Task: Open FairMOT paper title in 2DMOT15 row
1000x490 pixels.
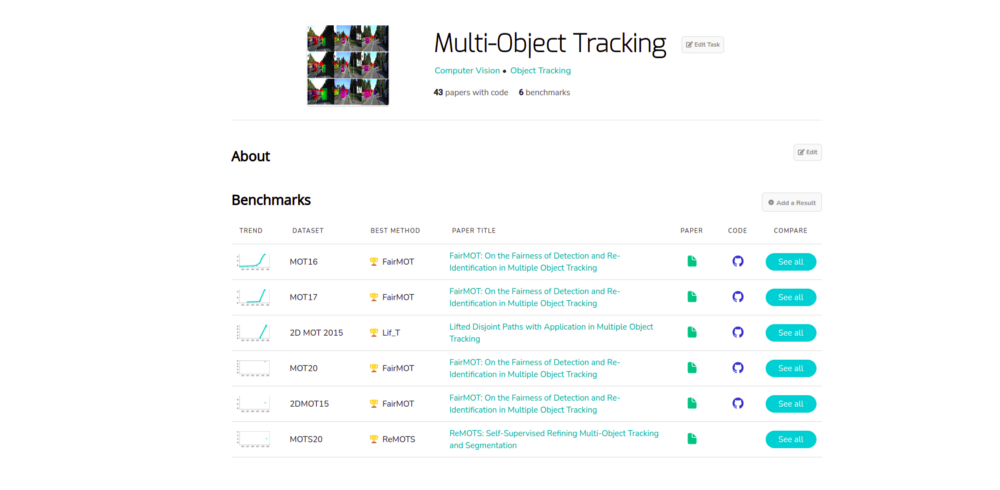Action: 534,404
